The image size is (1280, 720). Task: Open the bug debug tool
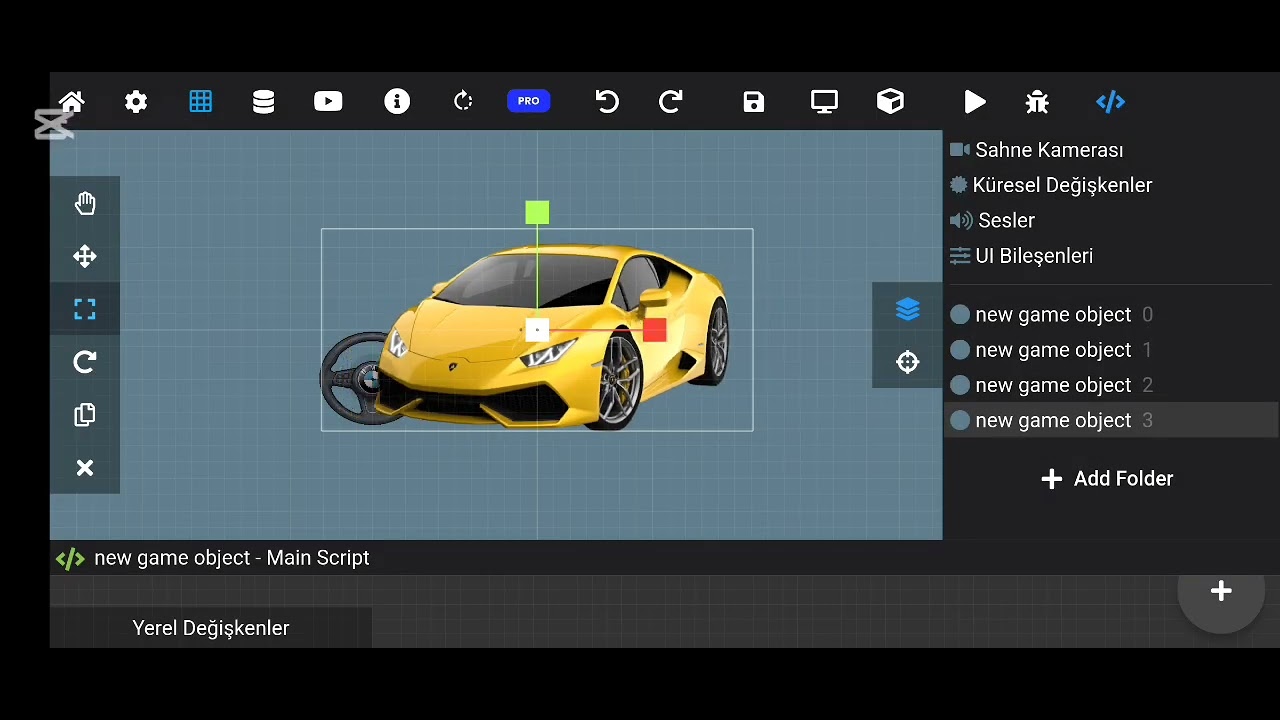click(1037, 101)
